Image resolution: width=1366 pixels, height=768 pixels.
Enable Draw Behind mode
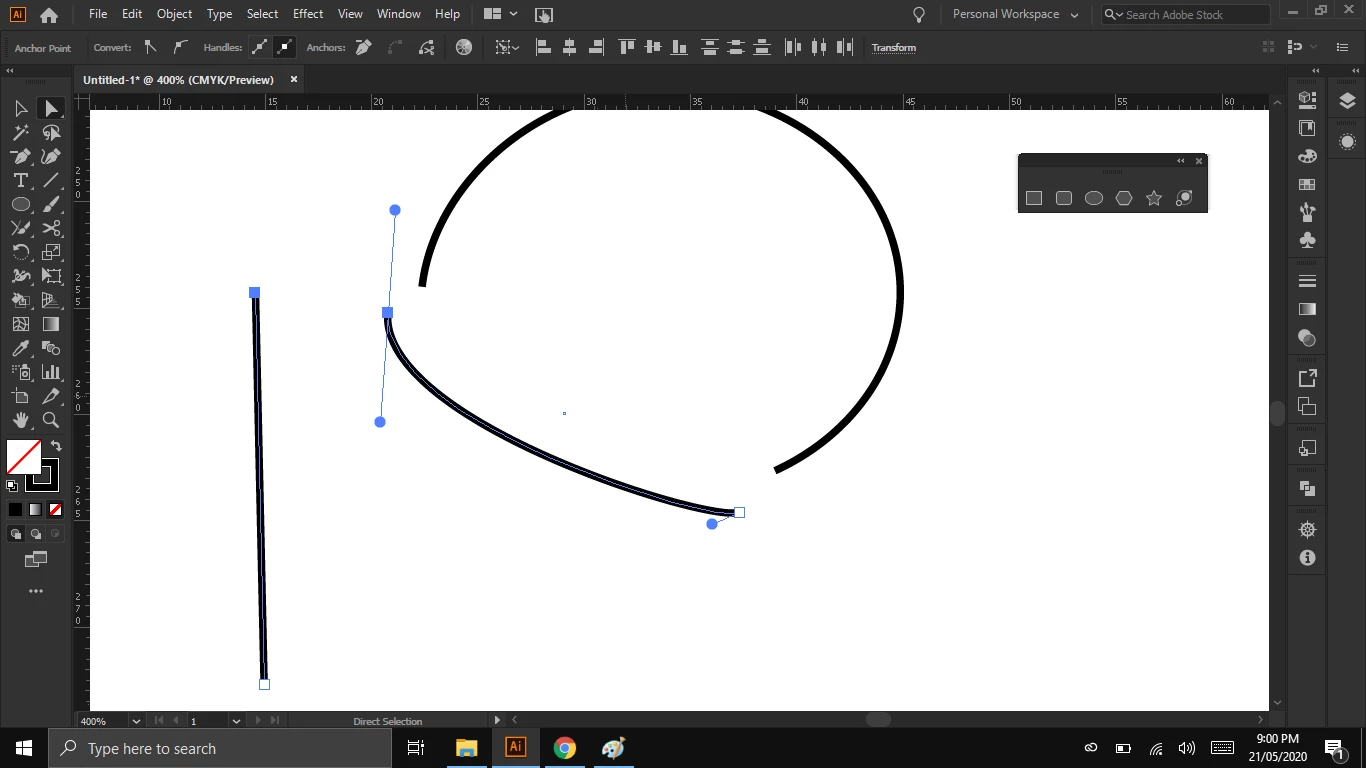click(36, 534)
